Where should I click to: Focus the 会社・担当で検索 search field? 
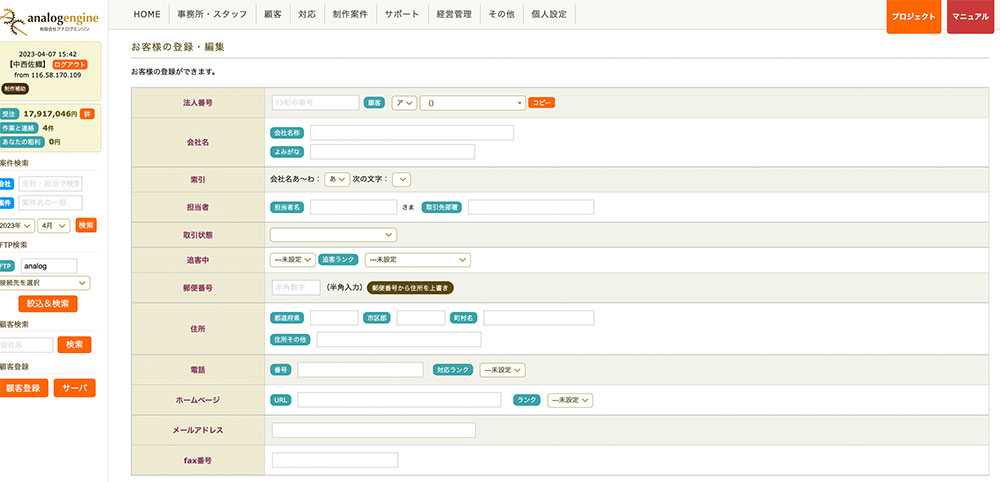click(50, 184)
